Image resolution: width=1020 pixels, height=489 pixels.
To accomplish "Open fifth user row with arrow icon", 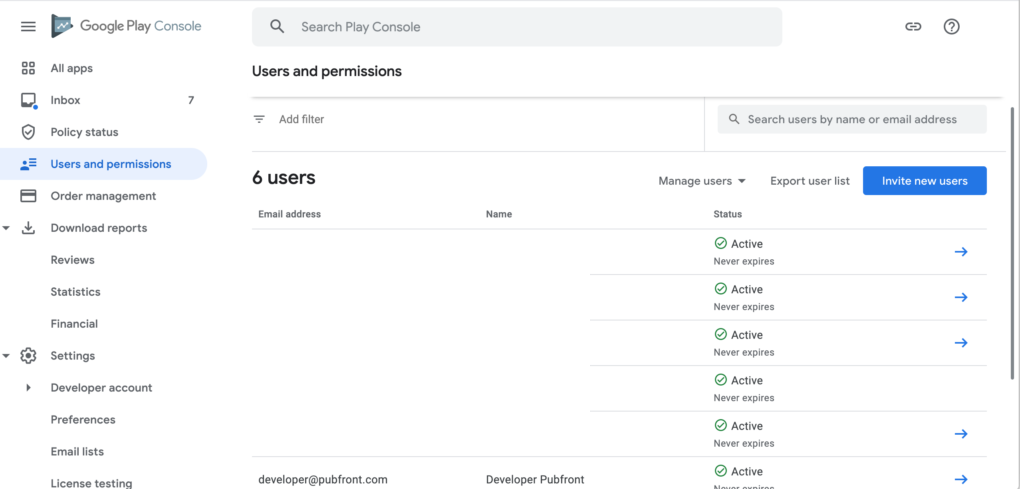I will point(961,434).
